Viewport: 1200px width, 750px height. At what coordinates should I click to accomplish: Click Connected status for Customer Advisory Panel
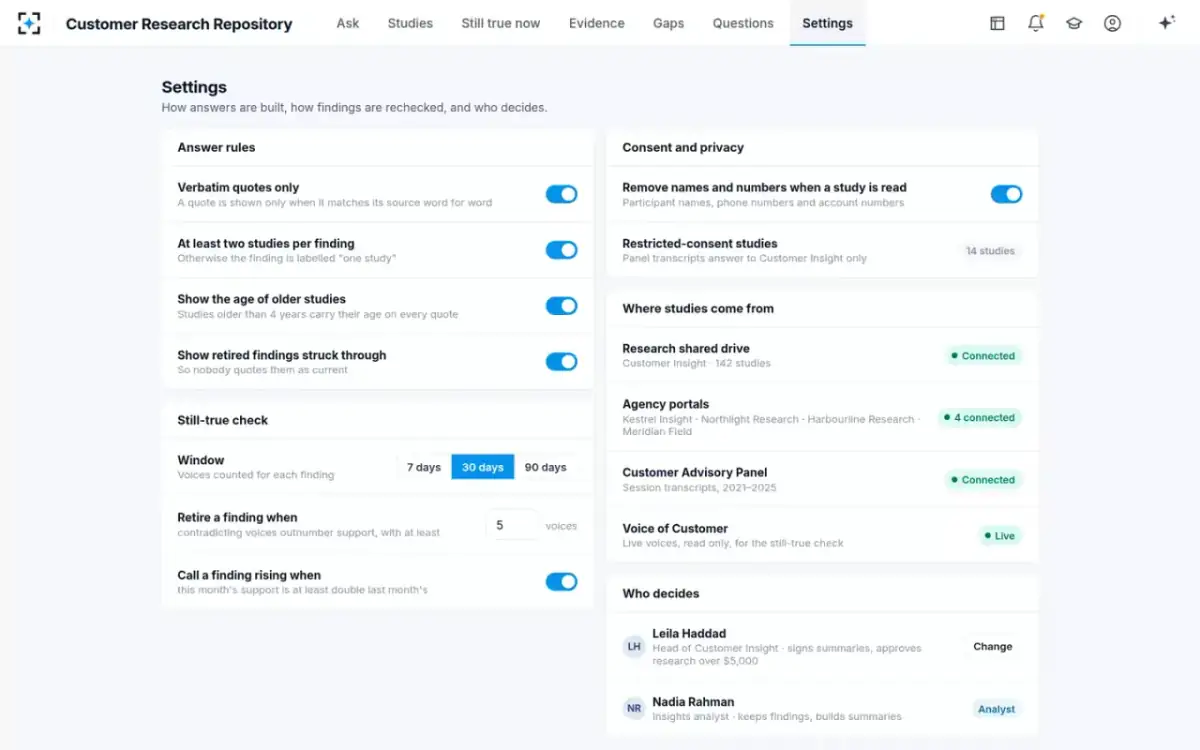[983, 480]
